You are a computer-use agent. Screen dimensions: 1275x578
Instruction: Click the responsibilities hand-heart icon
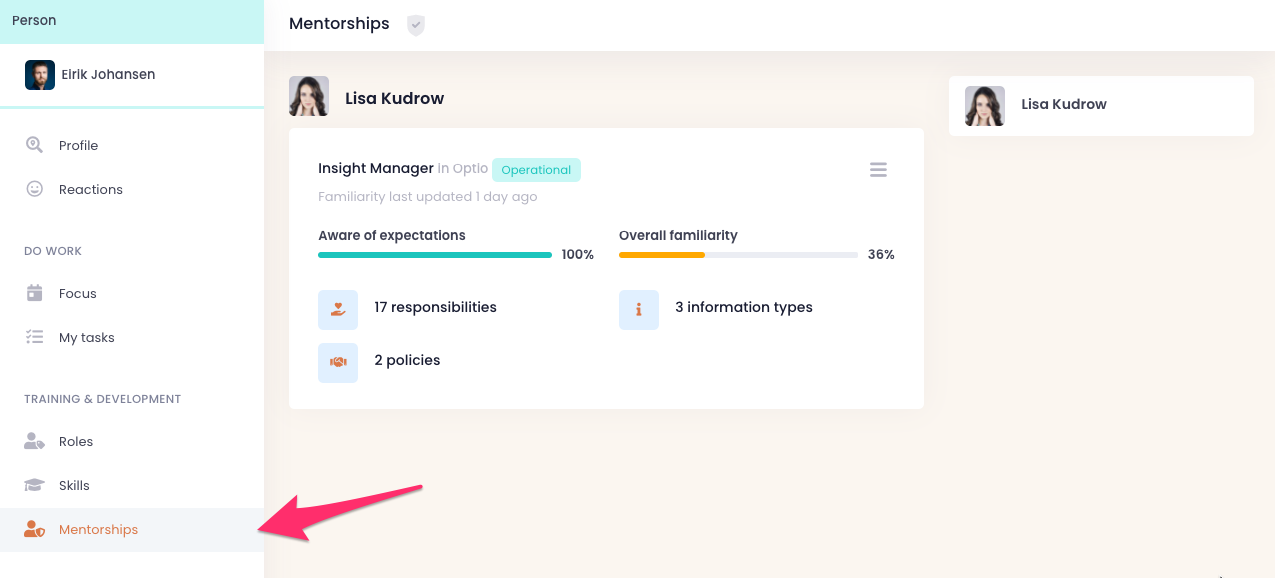pyautogui.click(x=338, y=310)
